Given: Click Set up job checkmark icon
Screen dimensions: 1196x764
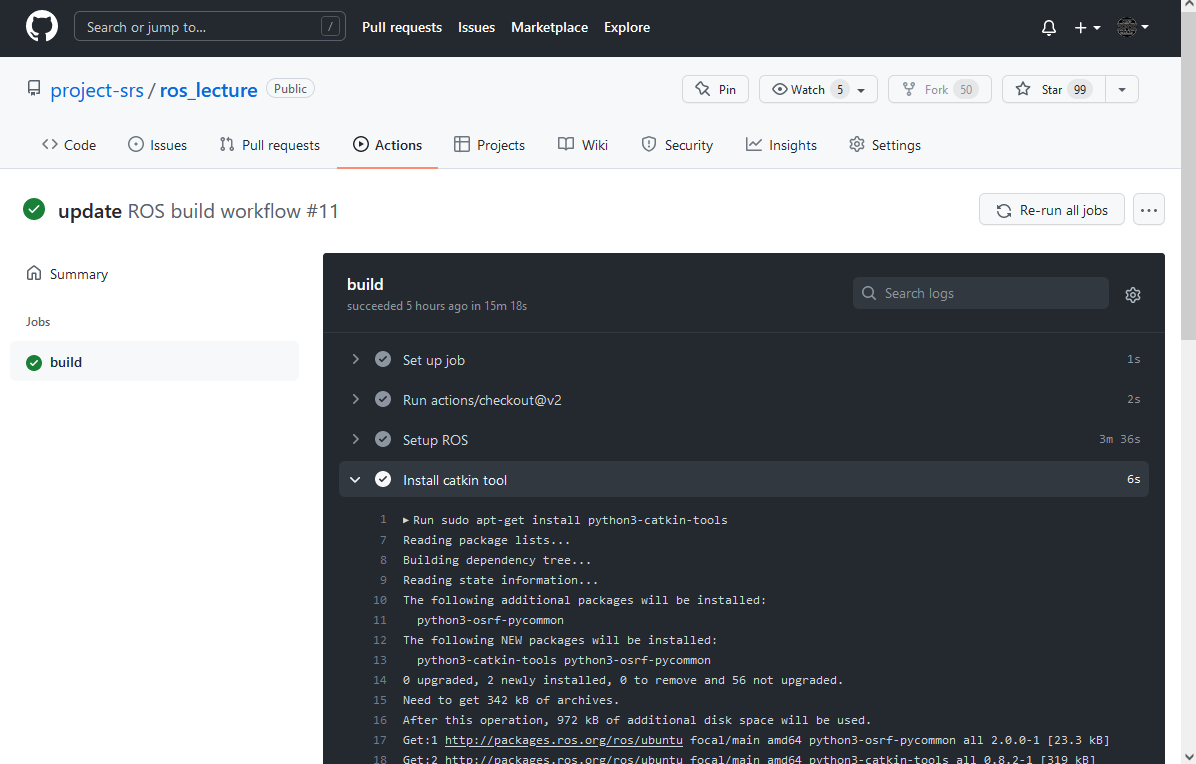Looking at the screenshot, I should click(x=383, y=359).
